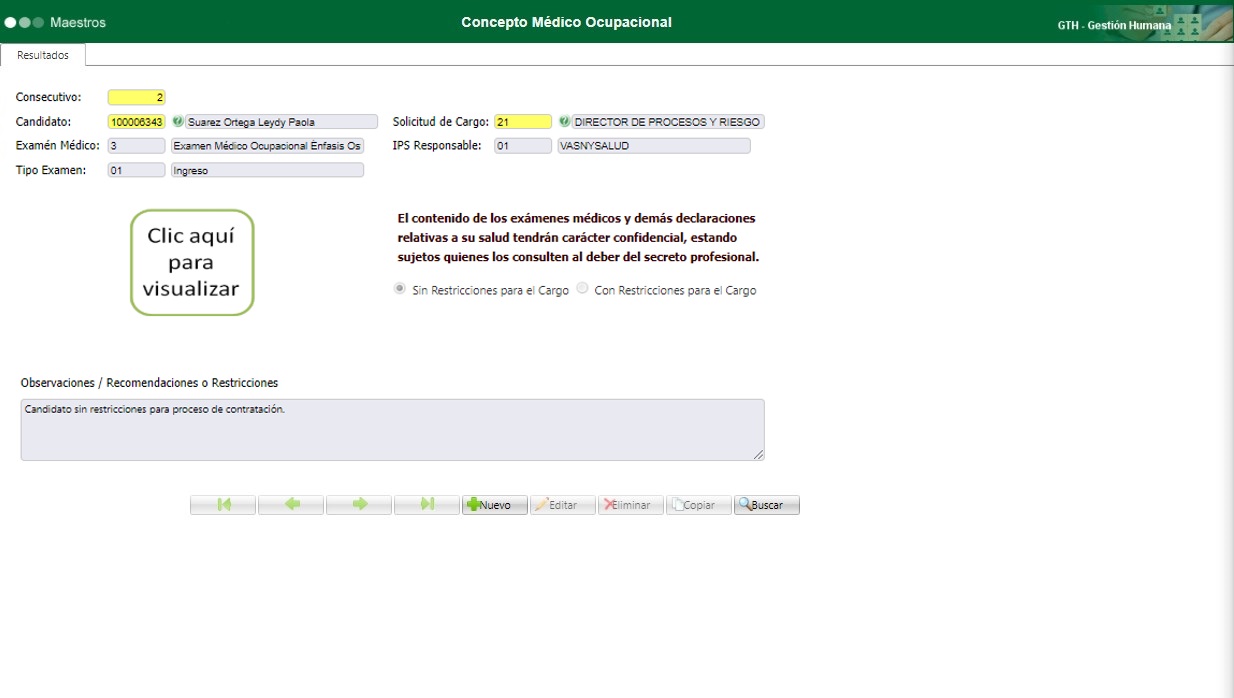Screen dimensions: 1234x698
Task: Jump to the last record
Action: point(426,504)
